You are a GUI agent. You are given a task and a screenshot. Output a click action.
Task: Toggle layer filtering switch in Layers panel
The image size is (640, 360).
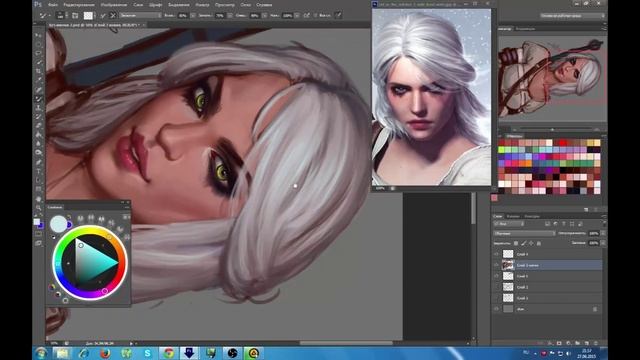[x=604, y=224]
